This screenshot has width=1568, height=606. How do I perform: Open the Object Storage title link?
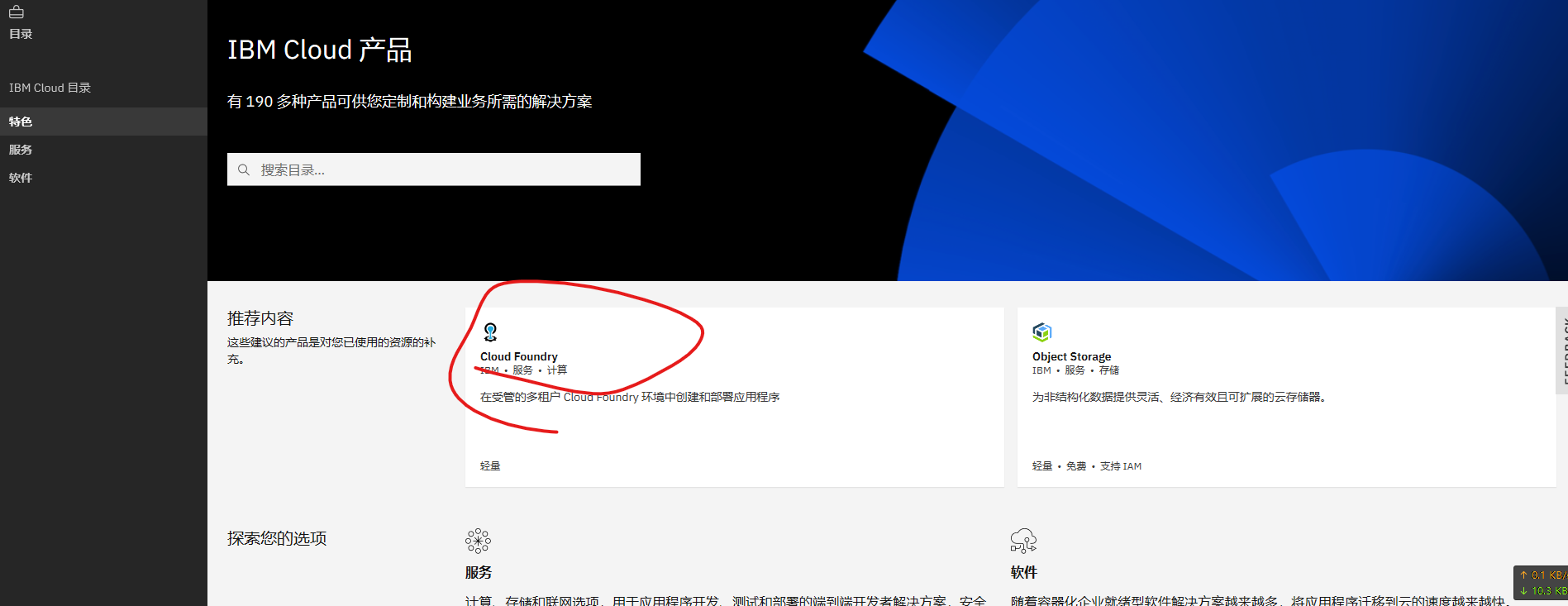pos(1071,356)
